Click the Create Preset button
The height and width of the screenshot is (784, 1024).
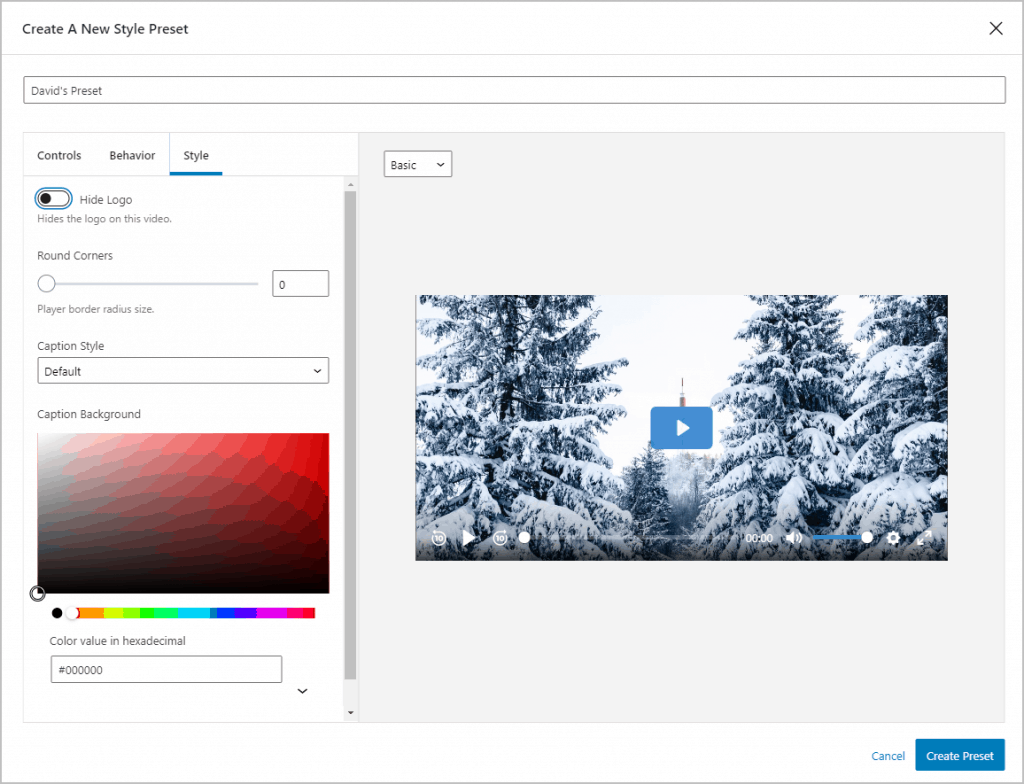click(x=959, y=756)
